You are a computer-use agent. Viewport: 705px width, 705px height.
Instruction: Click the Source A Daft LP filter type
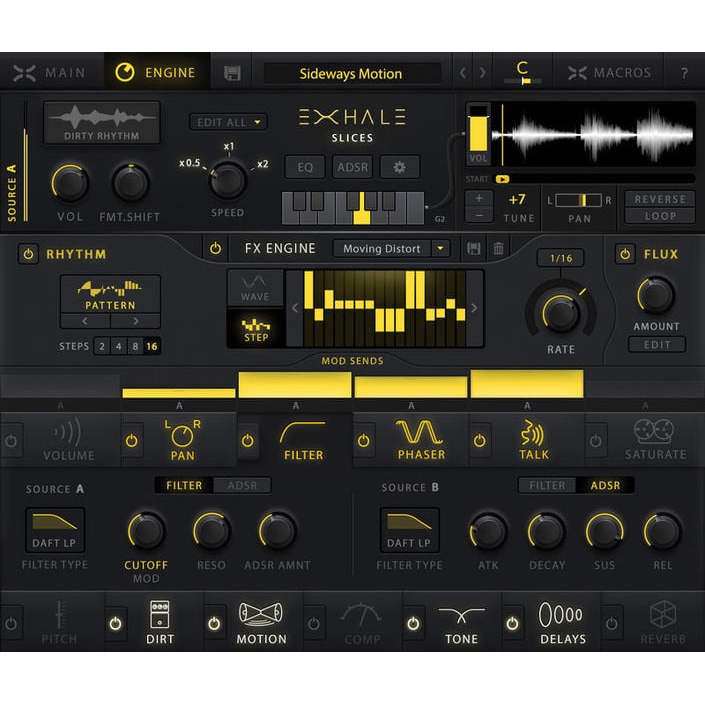point(55,531)
